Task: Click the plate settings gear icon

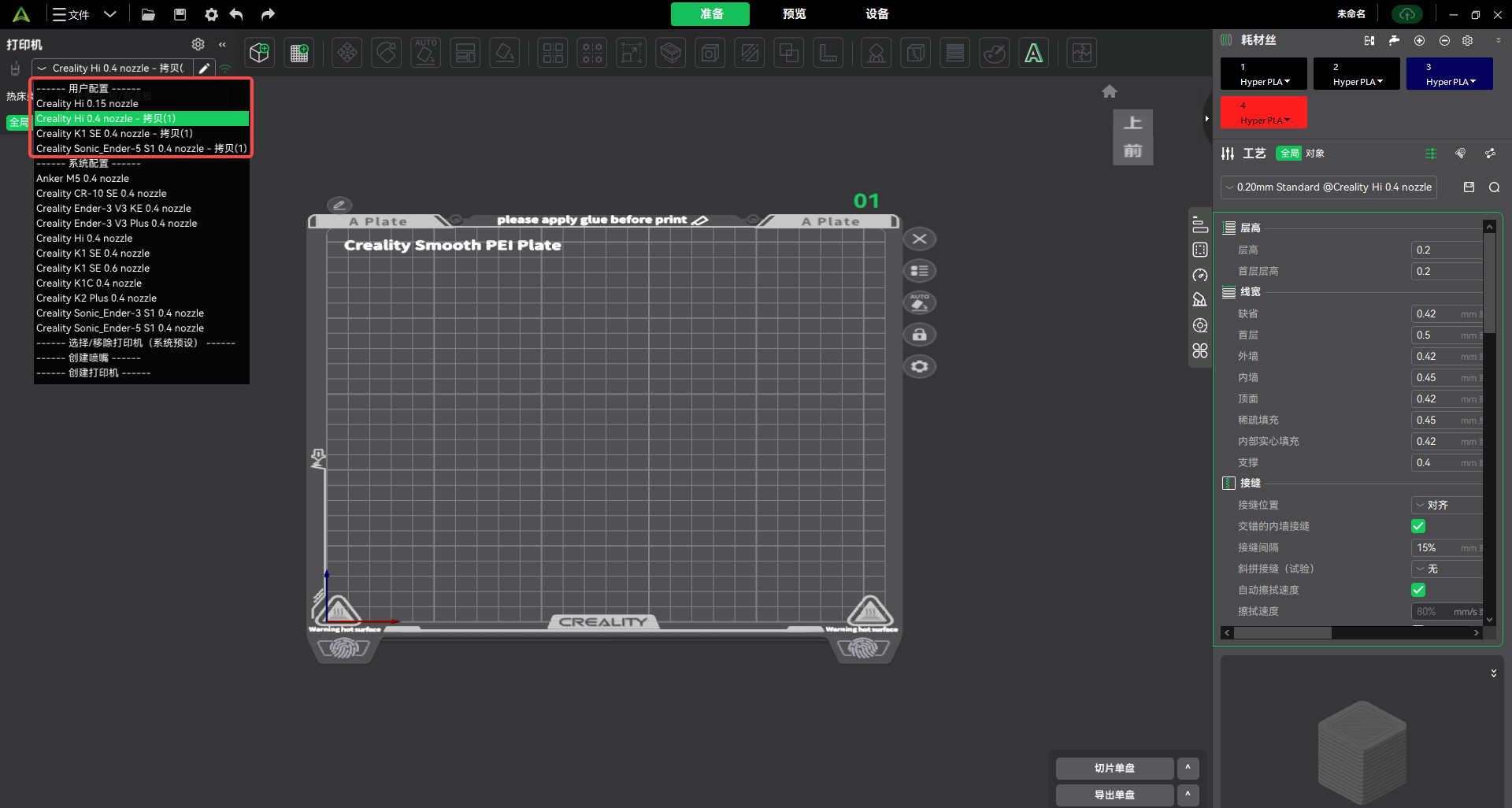Action: (x=919, y=366)
